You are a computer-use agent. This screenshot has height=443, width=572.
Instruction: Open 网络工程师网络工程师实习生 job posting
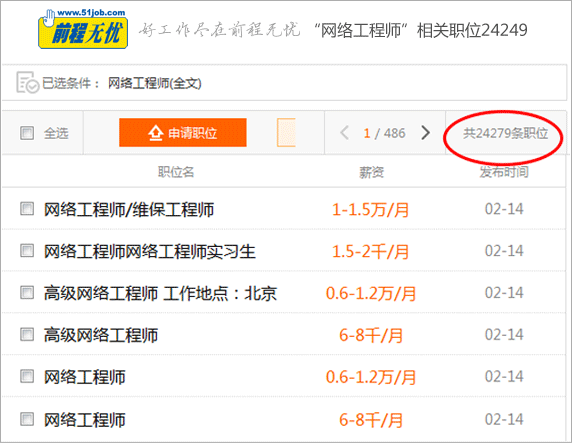point(150,252)
